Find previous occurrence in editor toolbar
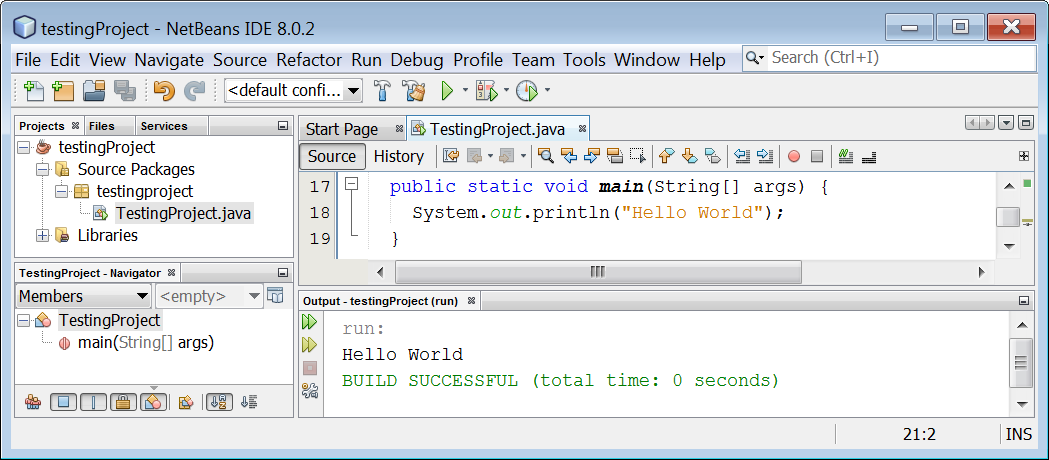 pyautogui.click(x=569, y=156)
